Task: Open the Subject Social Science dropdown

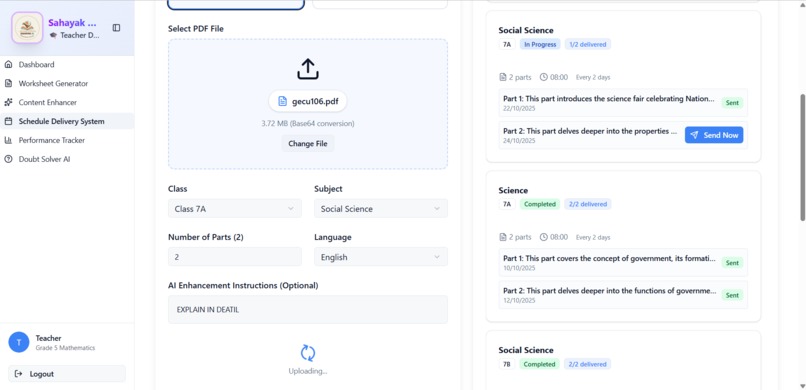Action: (x=381, y=209)
